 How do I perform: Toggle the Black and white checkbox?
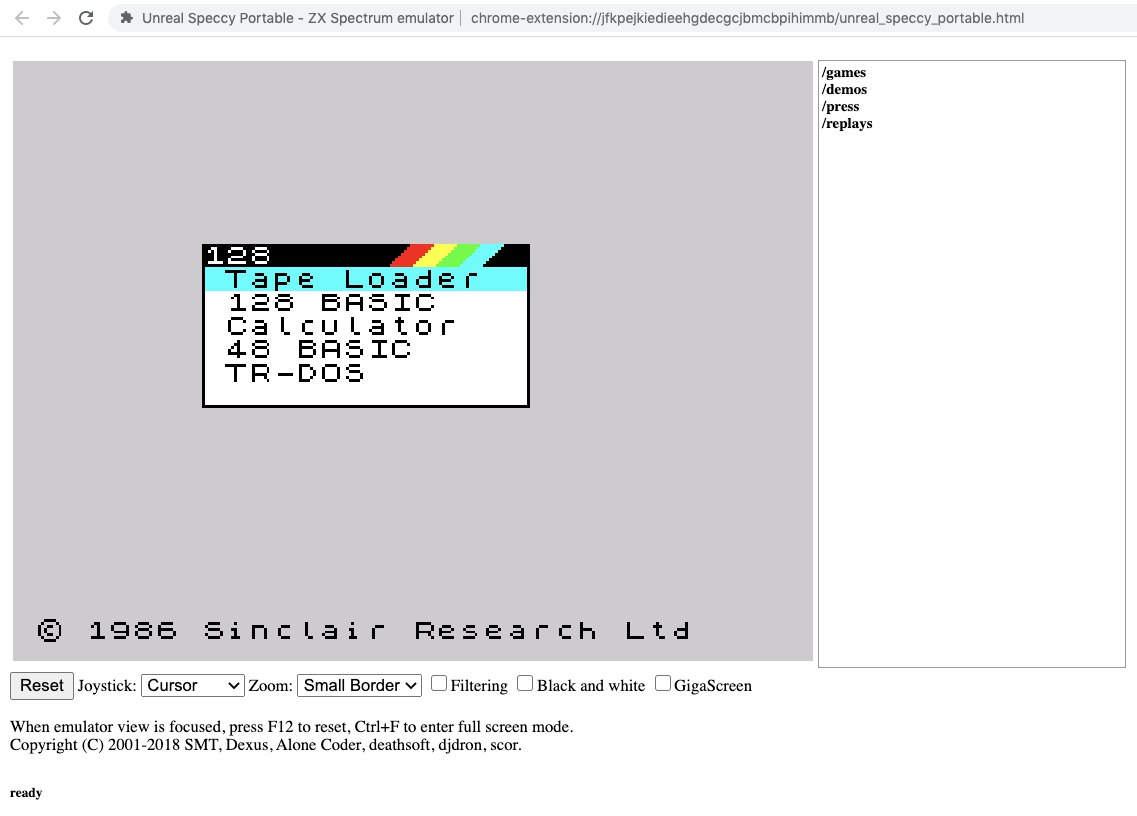[525, 683]
